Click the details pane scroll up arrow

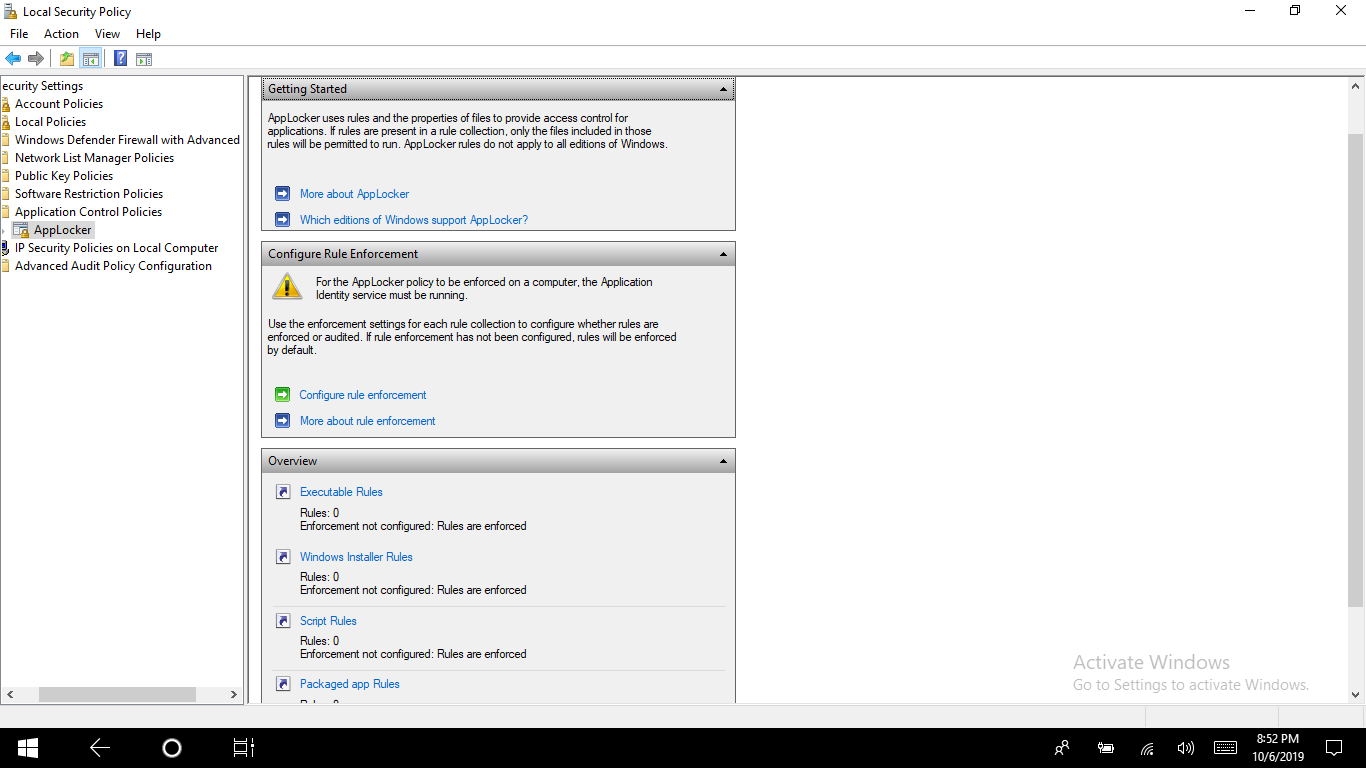coord(1356,87)
